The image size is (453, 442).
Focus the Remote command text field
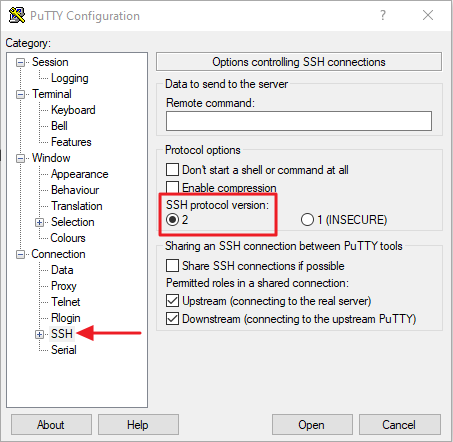[299, 121]
